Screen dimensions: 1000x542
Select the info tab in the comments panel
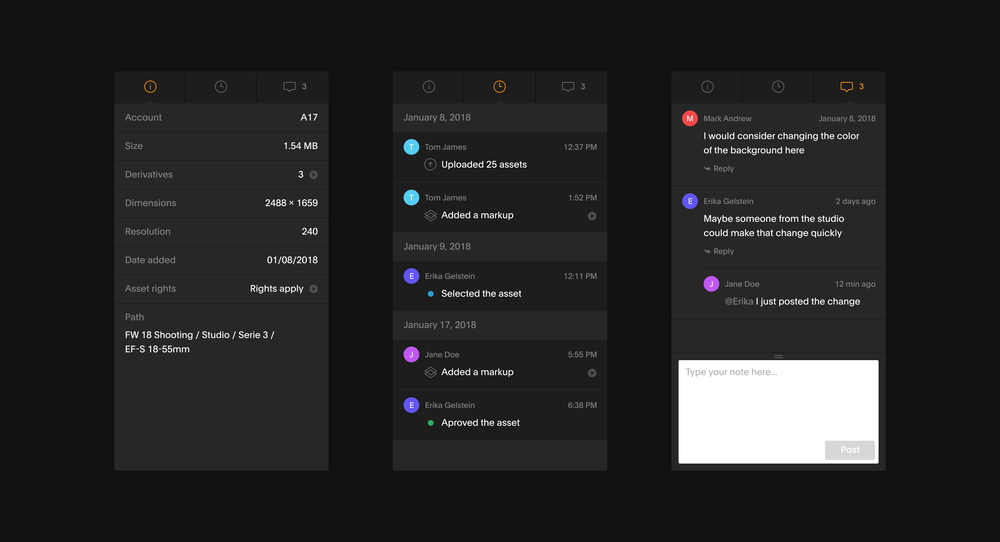tap(707, 87)
